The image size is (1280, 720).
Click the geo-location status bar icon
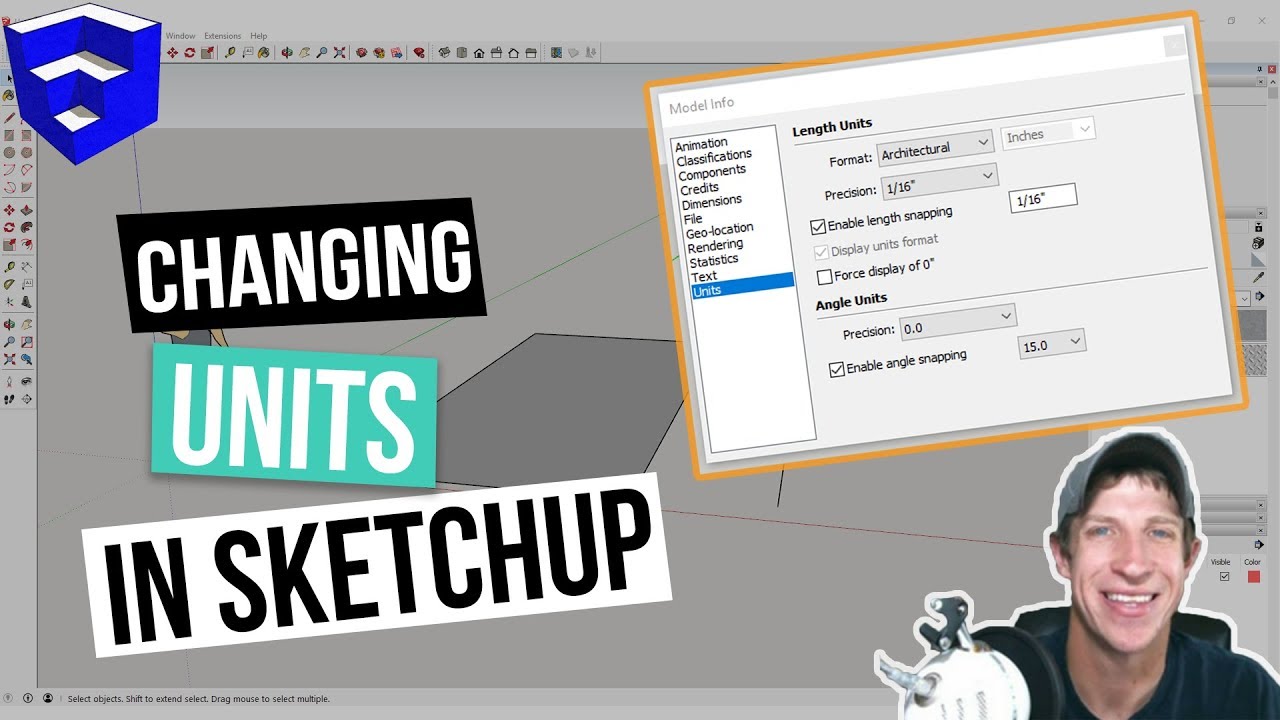[x=8, y=698]
